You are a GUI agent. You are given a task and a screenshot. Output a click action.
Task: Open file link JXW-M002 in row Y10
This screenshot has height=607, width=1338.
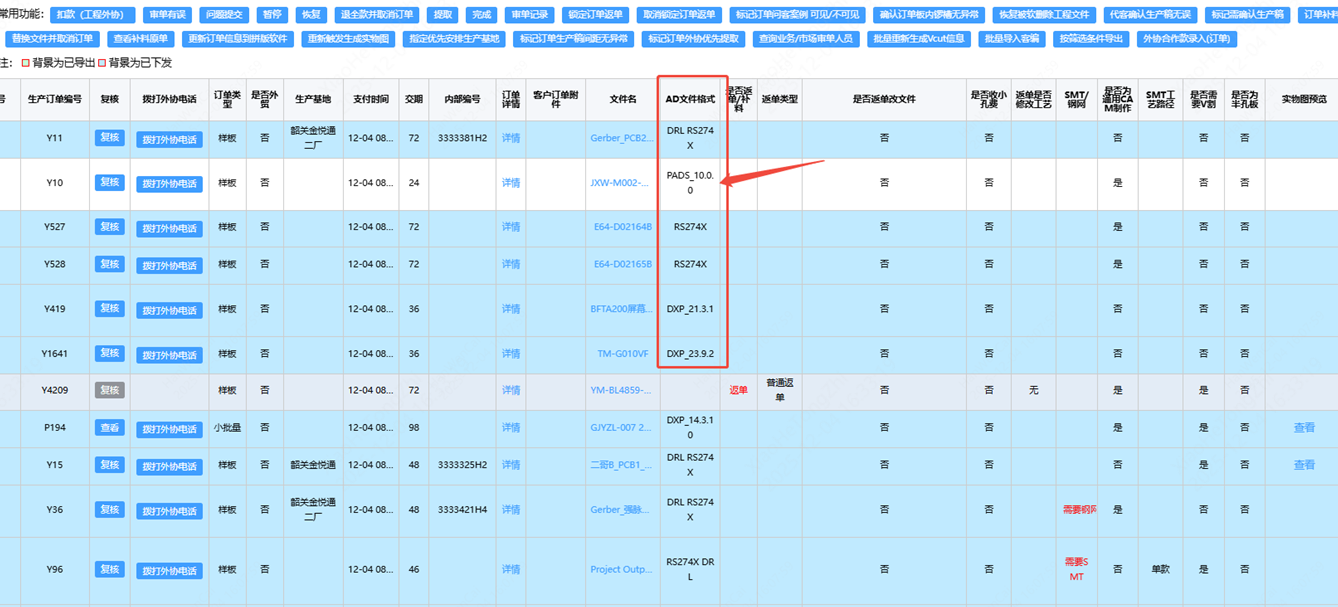(x=620, y=183)
